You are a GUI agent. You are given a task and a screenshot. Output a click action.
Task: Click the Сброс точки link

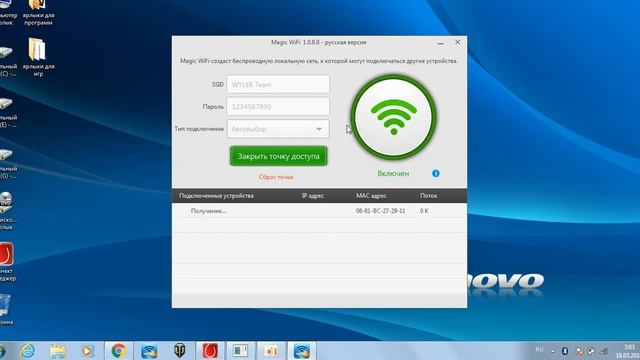[x=276, y=177]
